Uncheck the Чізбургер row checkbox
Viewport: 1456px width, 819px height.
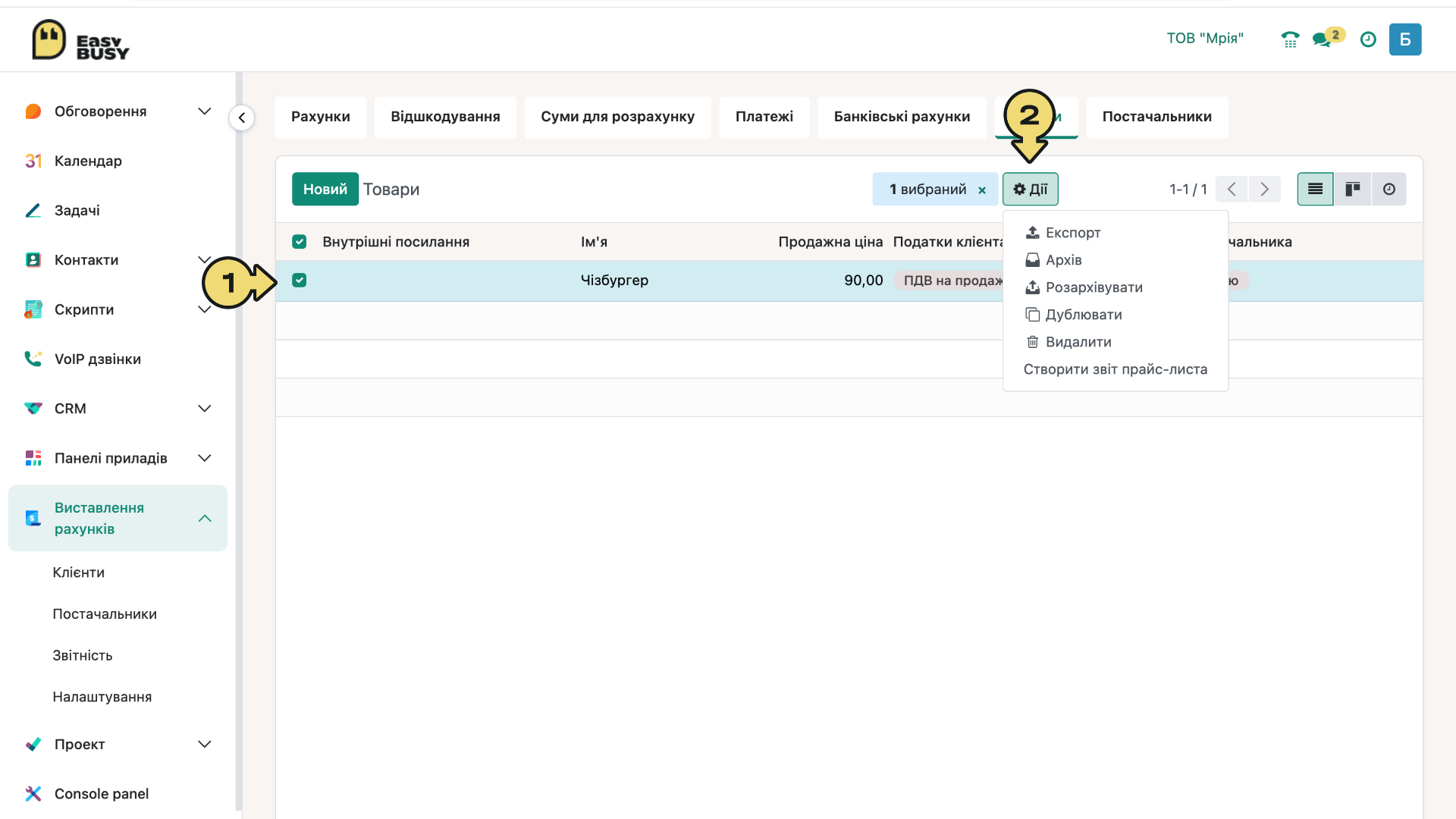click(300, 281)
